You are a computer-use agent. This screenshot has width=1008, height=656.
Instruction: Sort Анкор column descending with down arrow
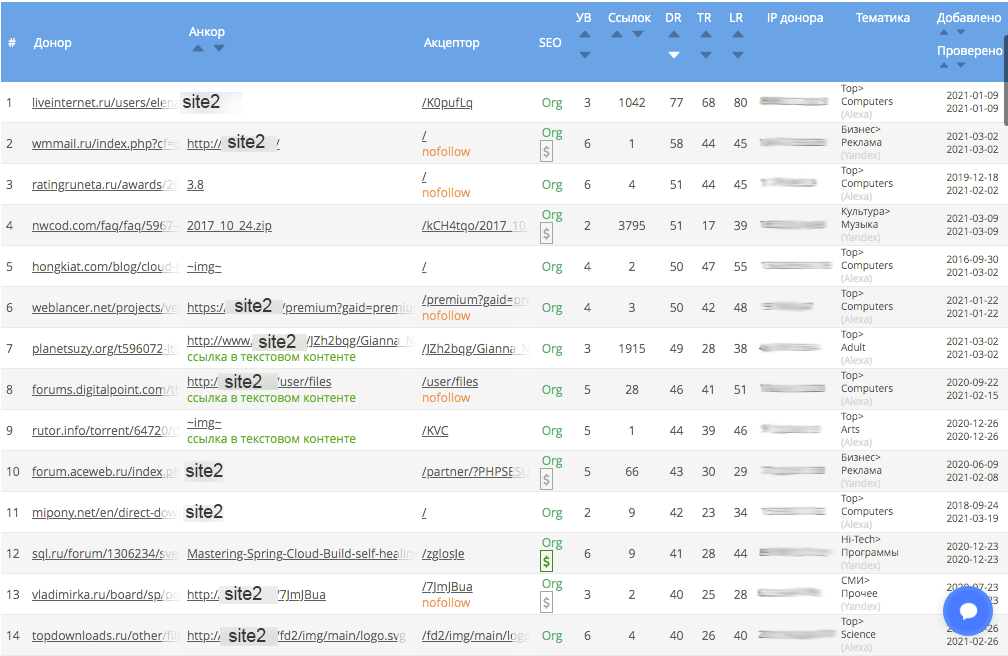point(219,48)
